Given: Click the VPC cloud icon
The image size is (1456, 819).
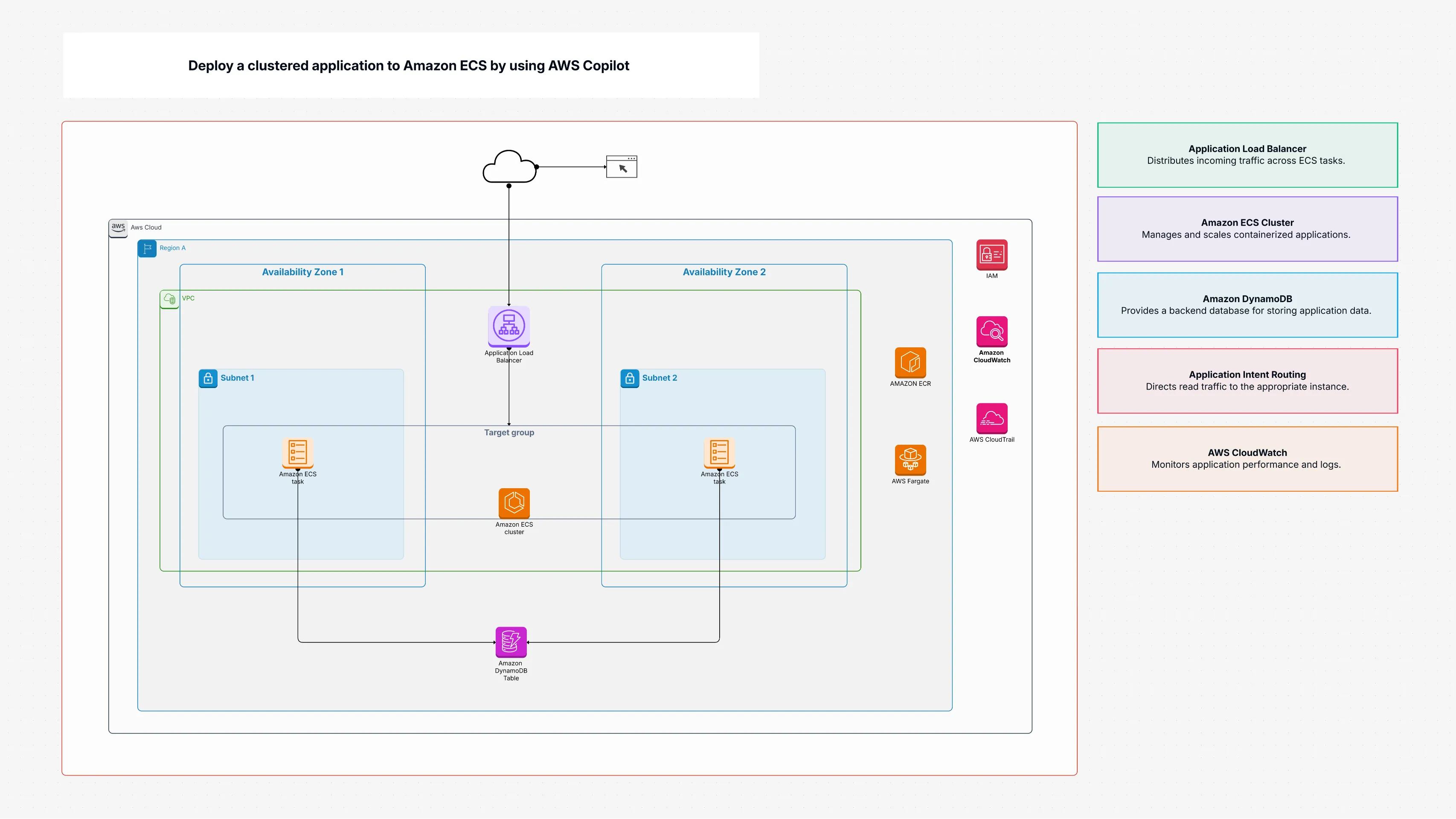Looking at the screenshot, I should [169, 299].
